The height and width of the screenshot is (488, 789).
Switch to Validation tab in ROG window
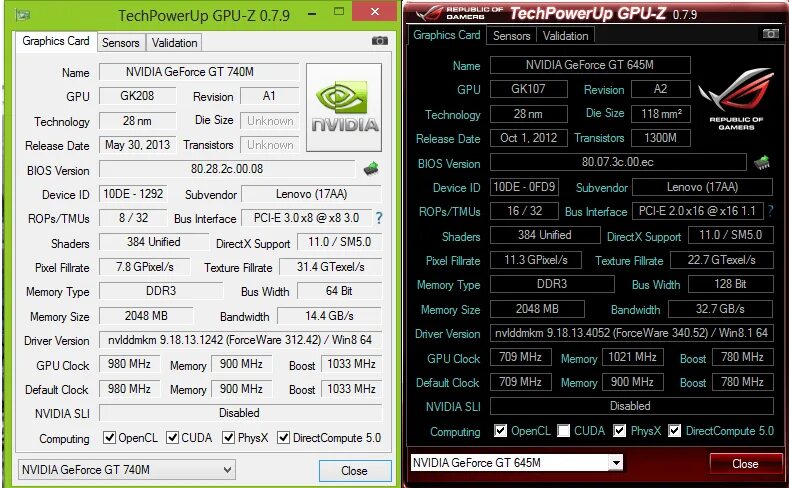pyautogui.click(x=566, y=36)
